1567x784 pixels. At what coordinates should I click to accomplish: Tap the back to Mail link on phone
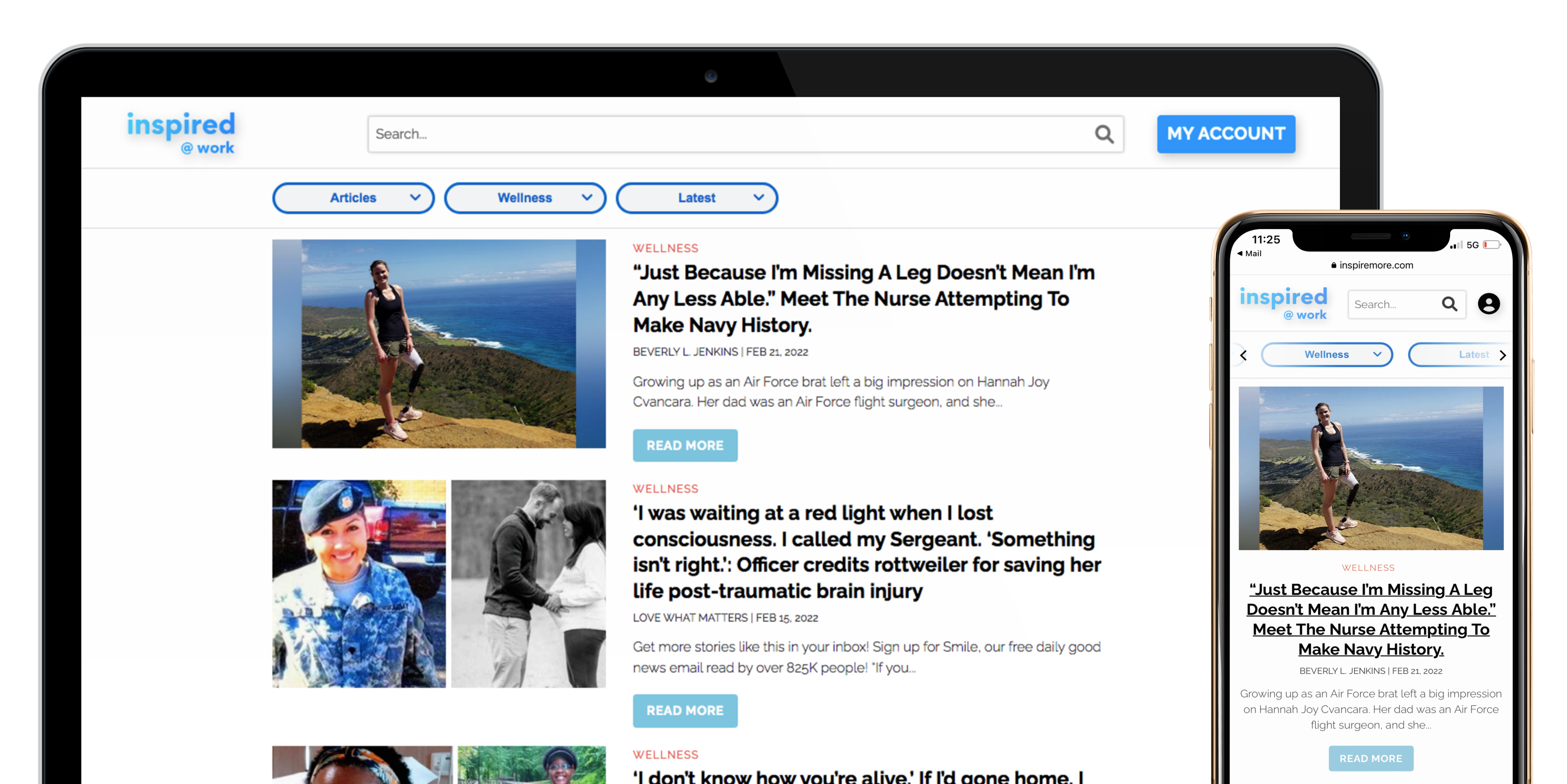[x=1250, y=254]
